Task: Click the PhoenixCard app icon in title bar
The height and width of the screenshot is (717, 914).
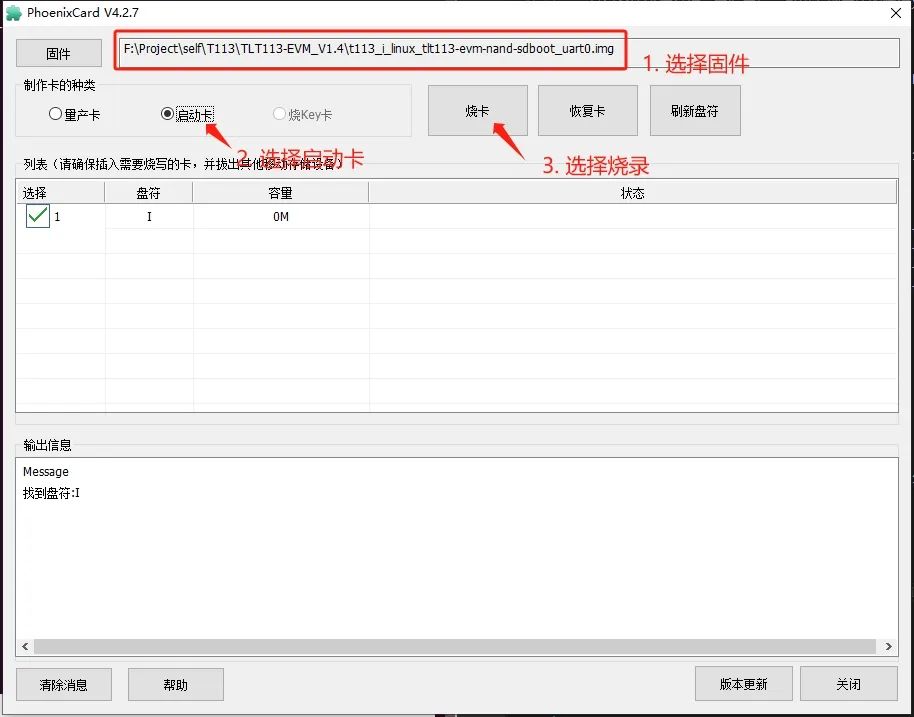Action: (x=13, y=13)
